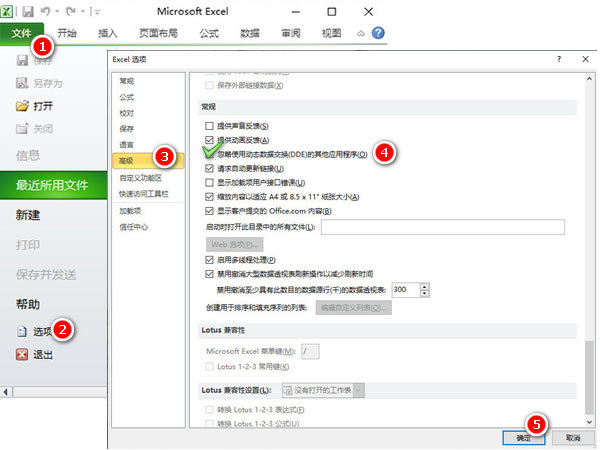Toggle 请求自动更新链接 checkbox
The width and height of the screenshot is (600, 450).
pos(209,168)
